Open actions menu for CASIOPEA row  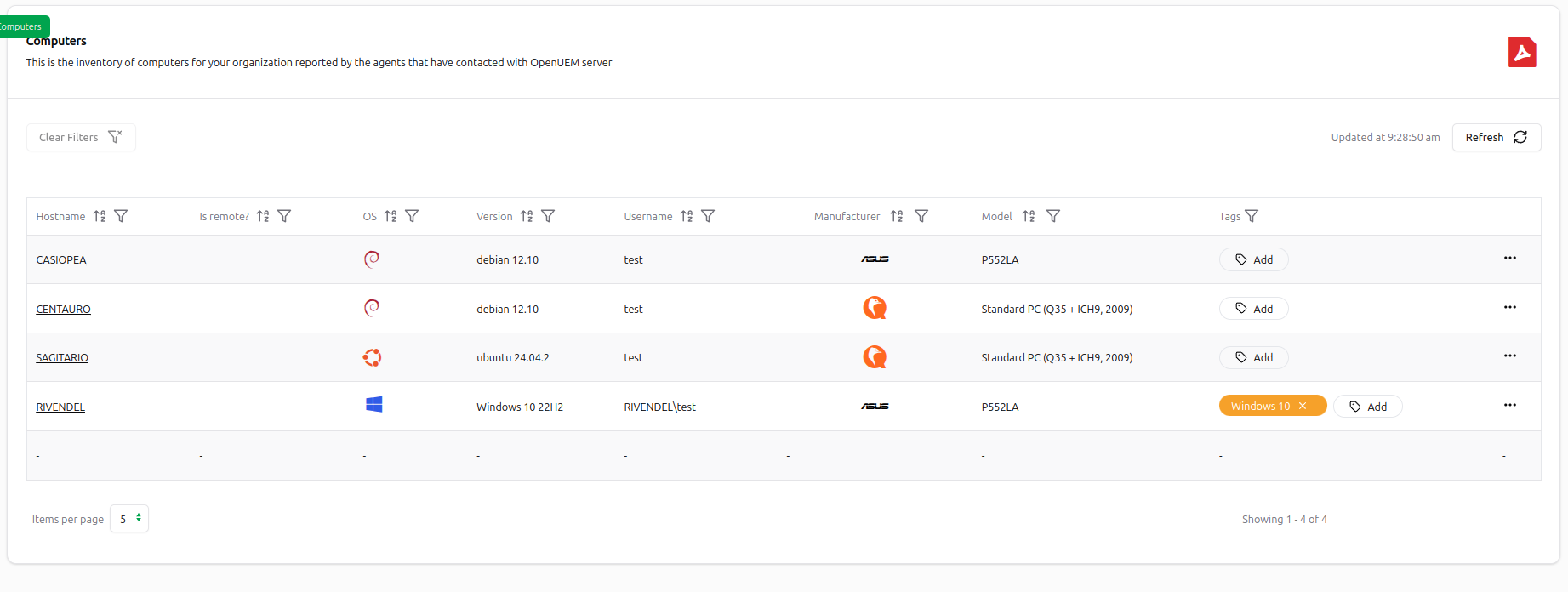1509,259
